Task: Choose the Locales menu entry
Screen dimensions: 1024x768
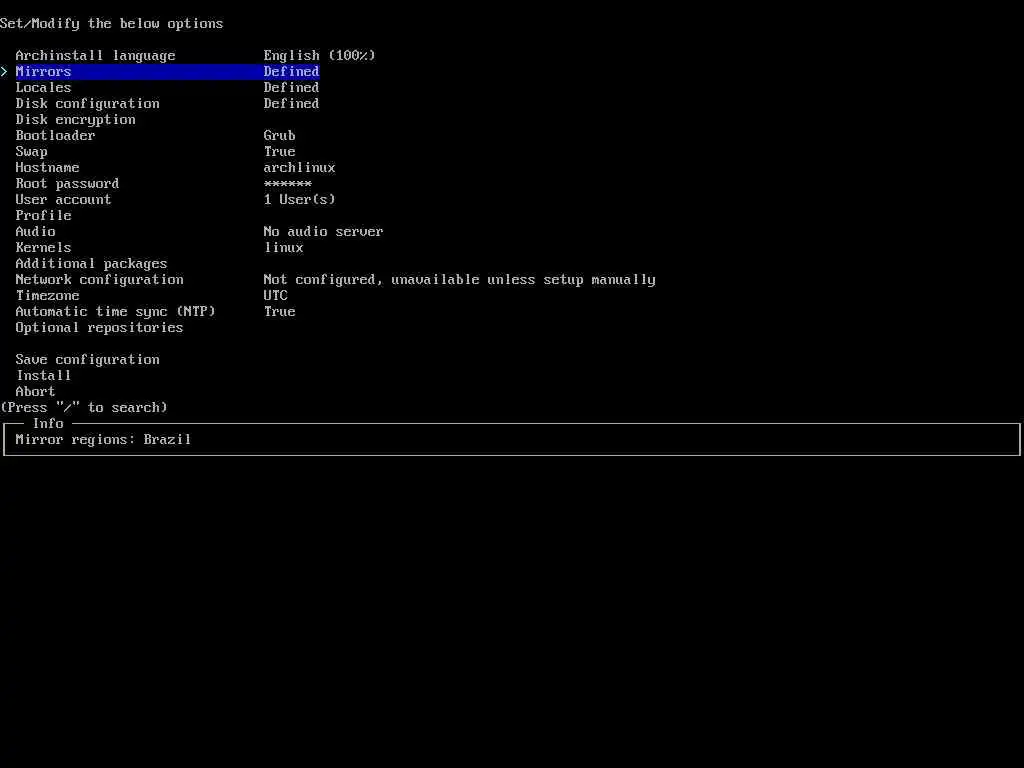Action: click(x=43, y=88)
